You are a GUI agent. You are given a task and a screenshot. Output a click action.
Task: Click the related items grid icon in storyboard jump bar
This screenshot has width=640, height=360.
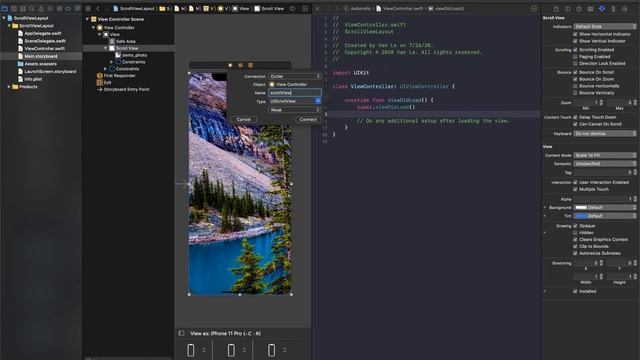(88, 8)
